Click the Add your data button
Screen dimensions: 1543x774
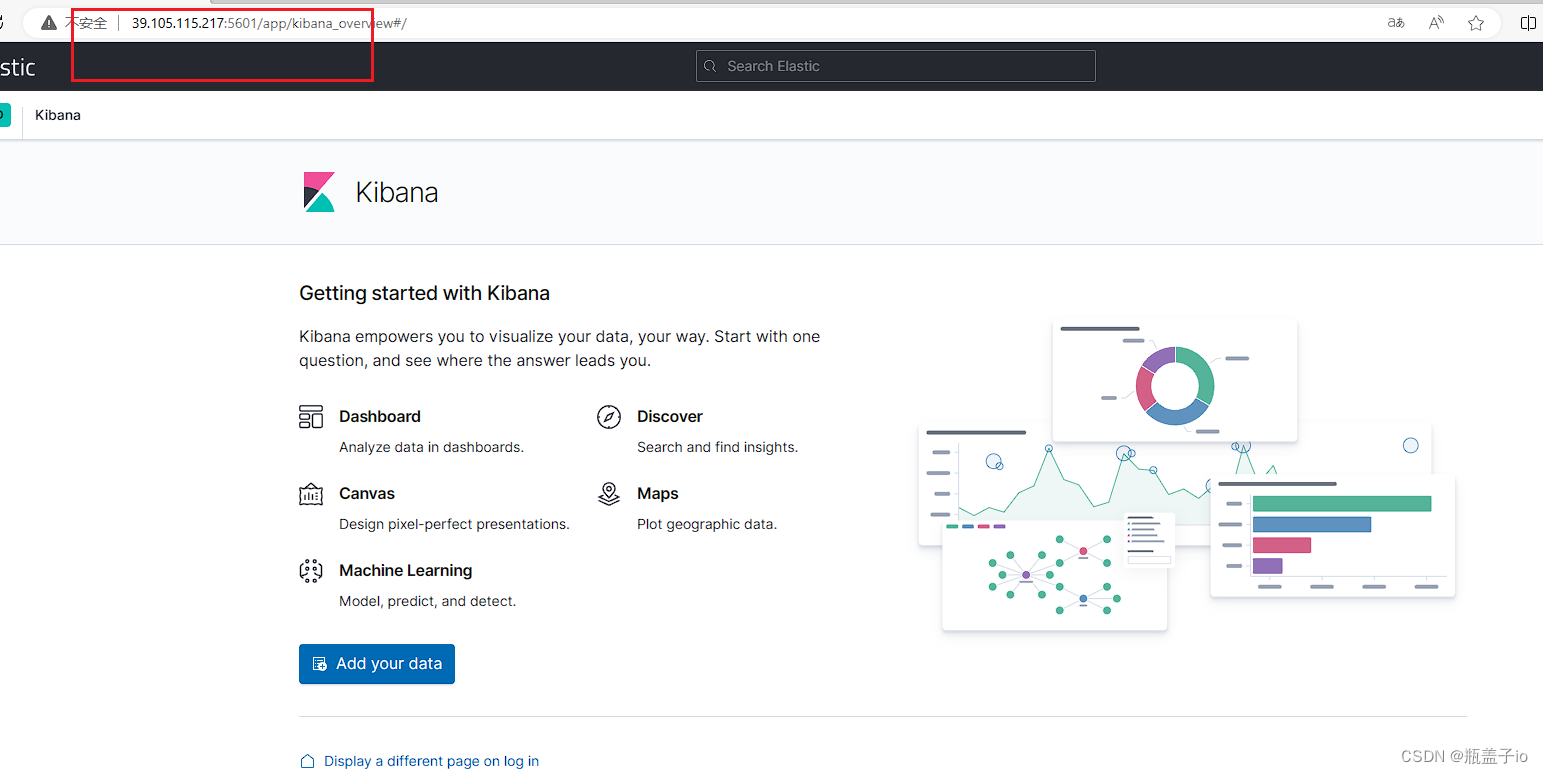point(377,663)
